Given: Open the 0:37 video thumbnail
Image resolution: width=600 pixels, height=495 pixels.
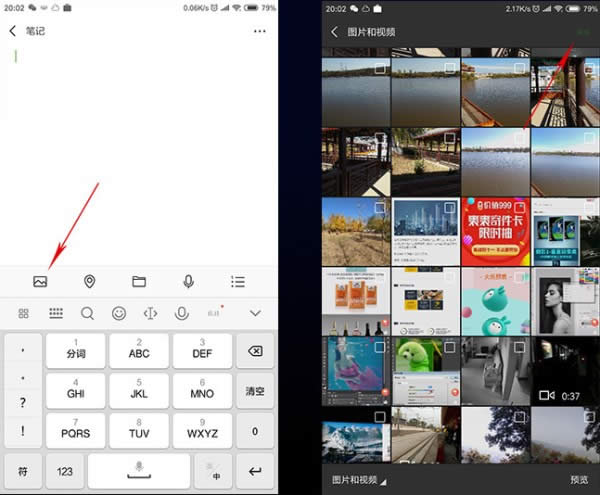Looking at the screenshot, I should pos(565,371).
